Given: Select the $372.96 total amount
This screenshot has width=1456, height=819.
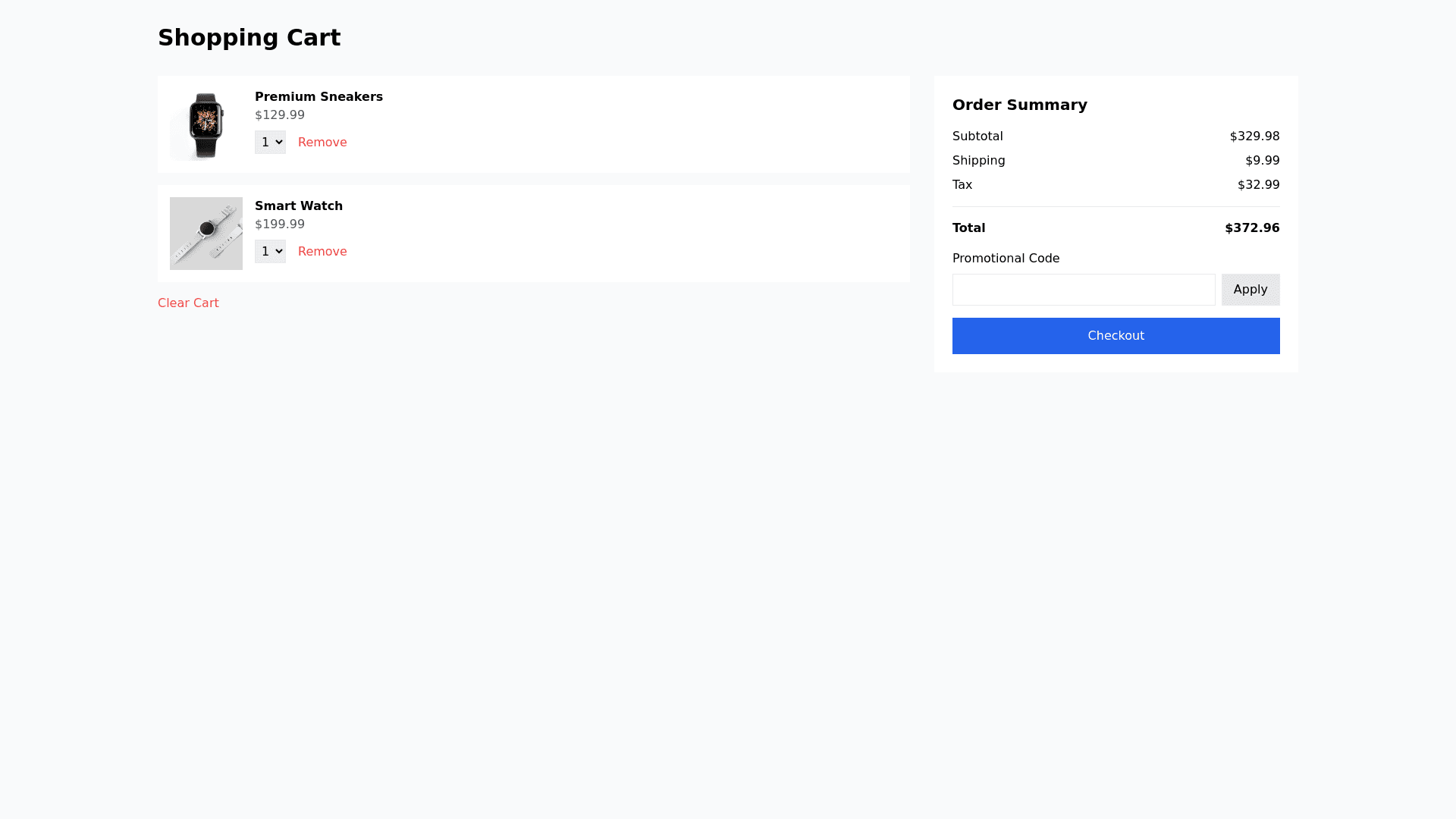Looking at the screenshot, I should (x=1252, y=228).
